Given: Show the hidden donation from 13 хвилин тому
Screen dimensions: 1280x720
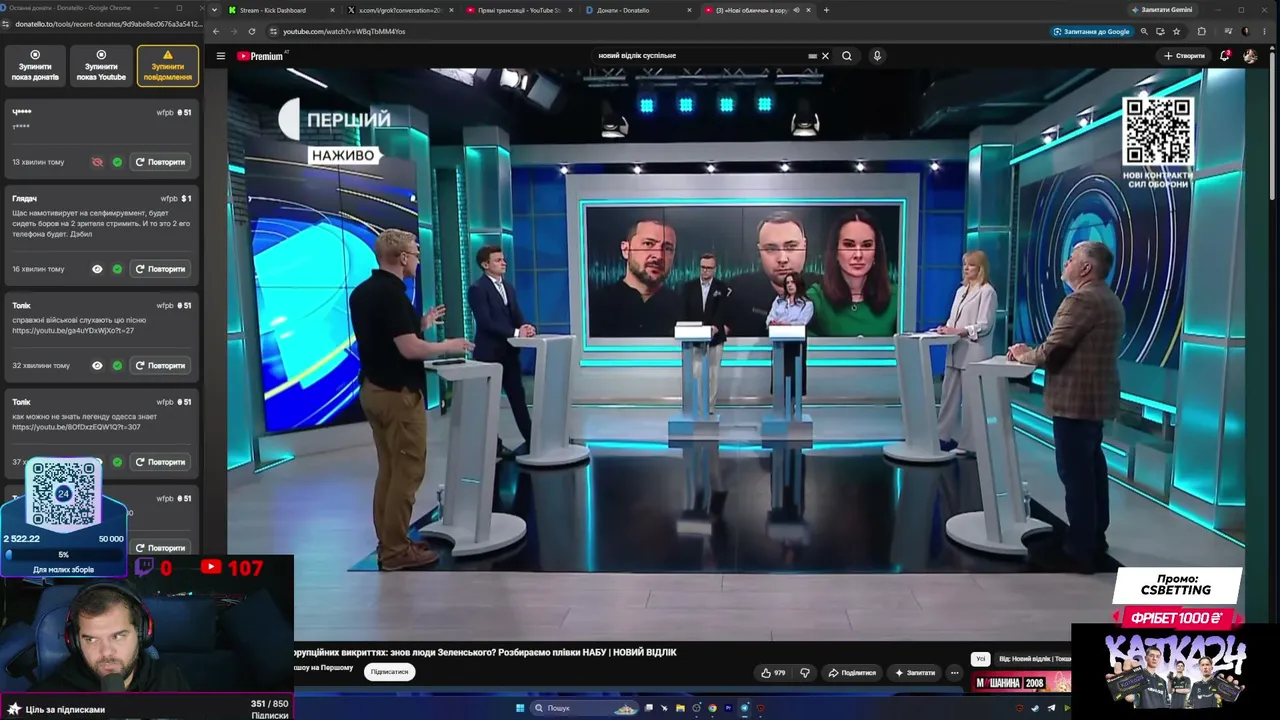Looking at the screenshot, I should [97, 162].
